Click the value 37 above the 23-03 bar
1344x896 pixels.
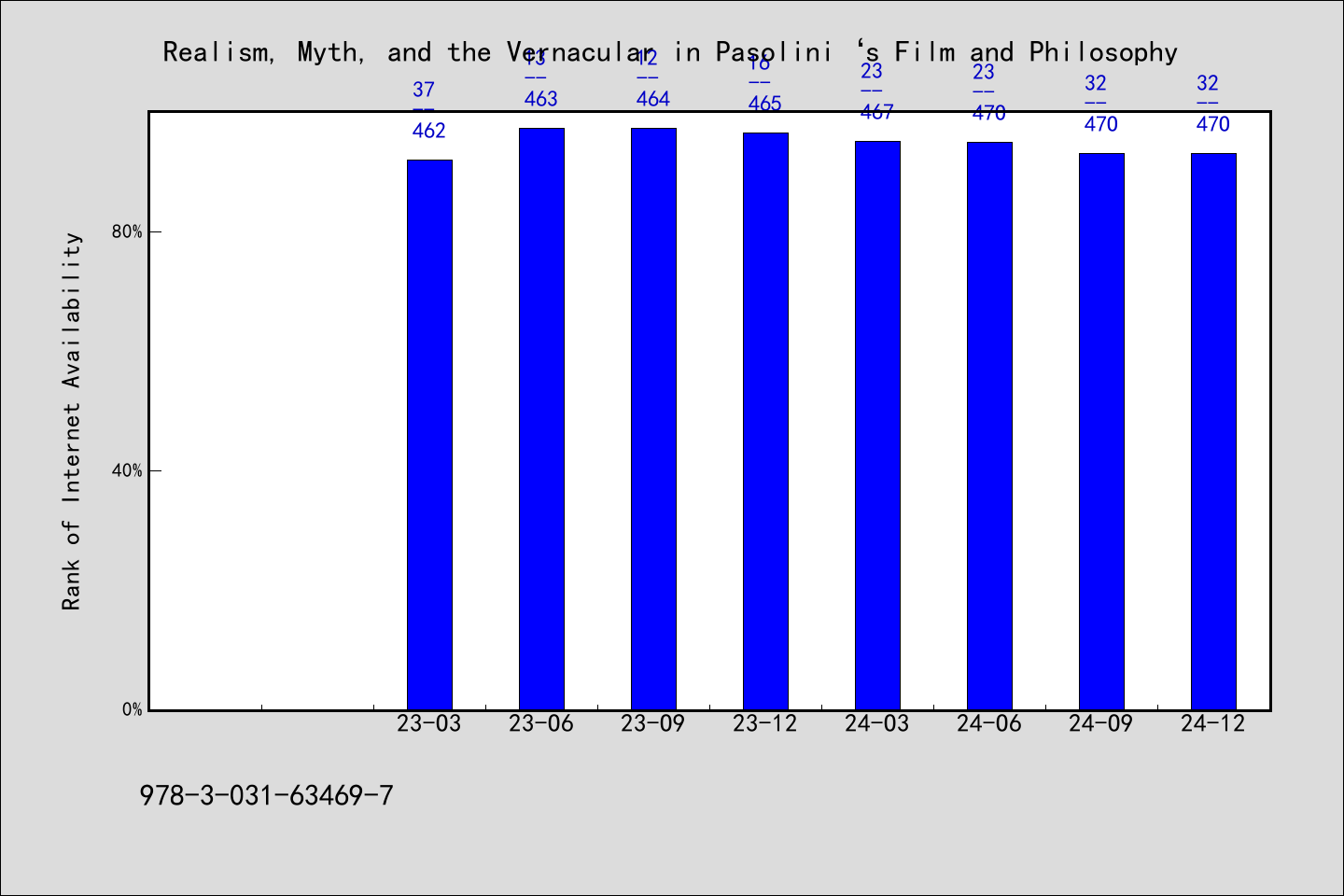click(424, 90)
